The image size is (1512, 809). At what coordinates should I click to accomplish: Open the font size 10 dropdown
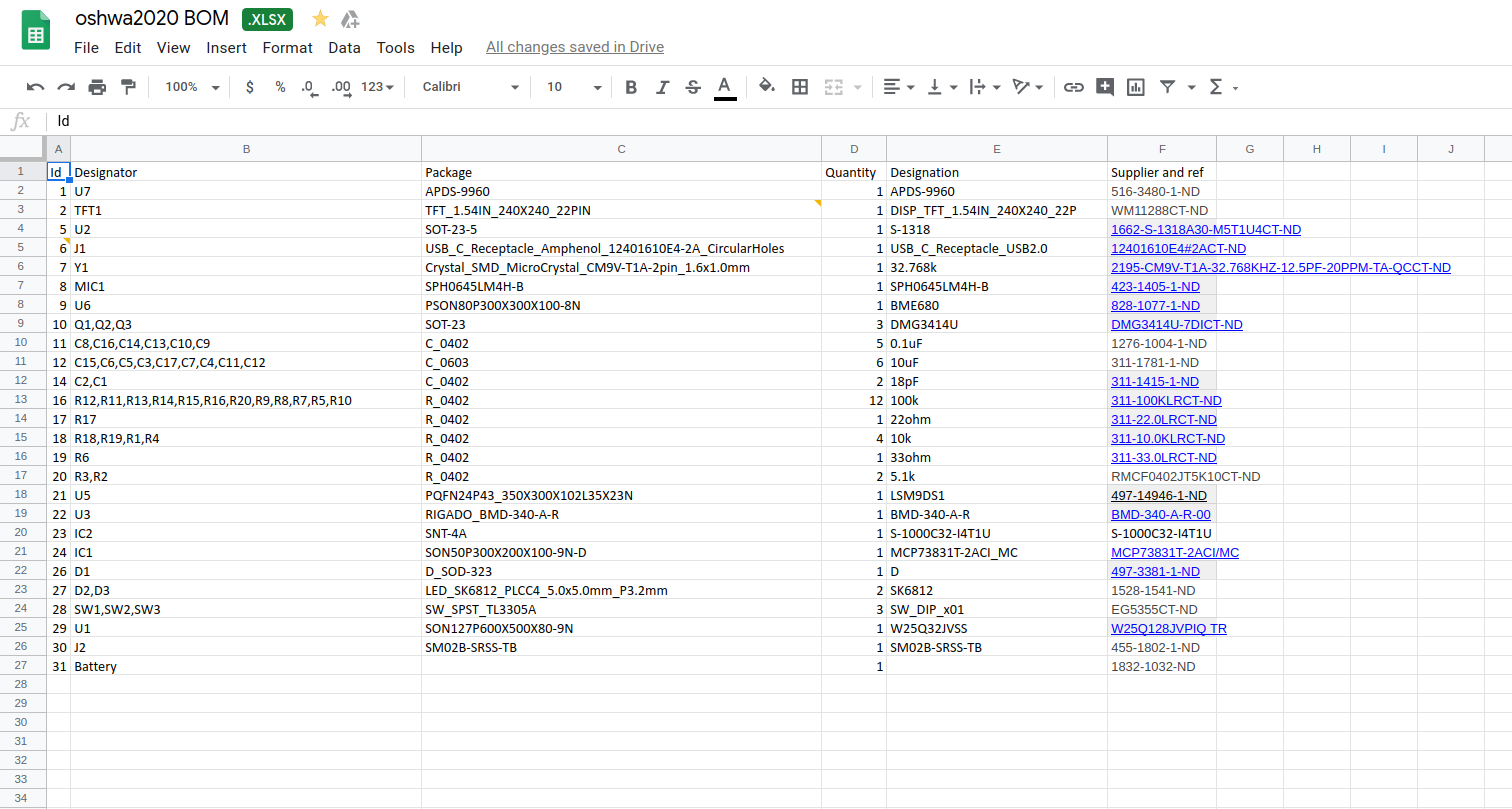coord(574,87)
